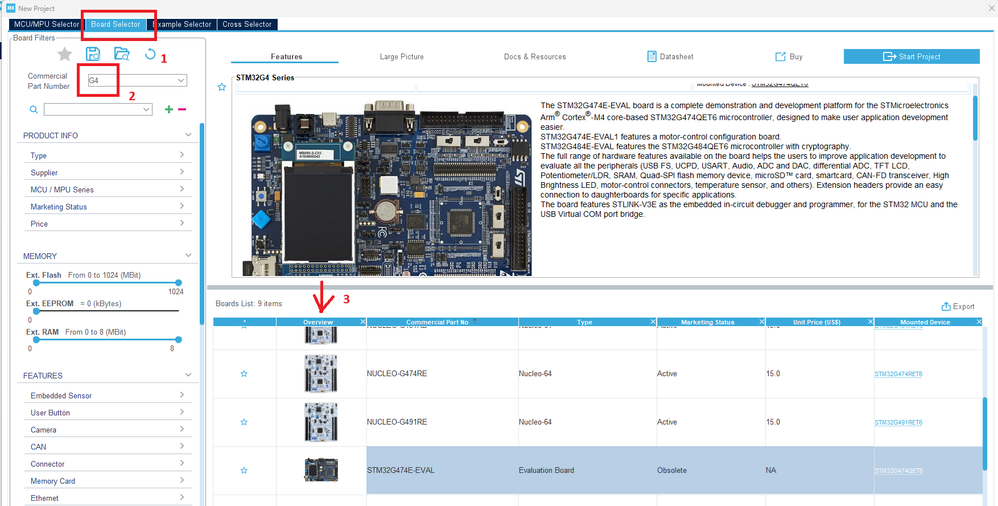Click the favorites star icon in Board Filters
This screenshot has height=506, width=998.
point(64,54)
